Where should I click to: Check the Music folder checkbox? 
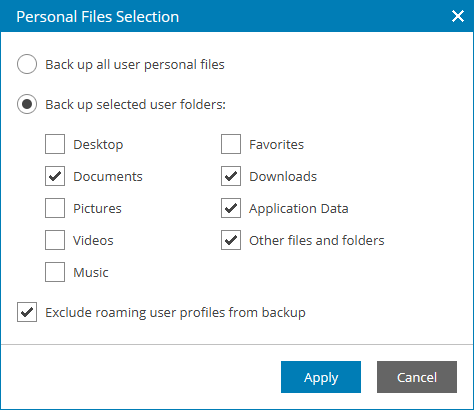click(55, 272)
